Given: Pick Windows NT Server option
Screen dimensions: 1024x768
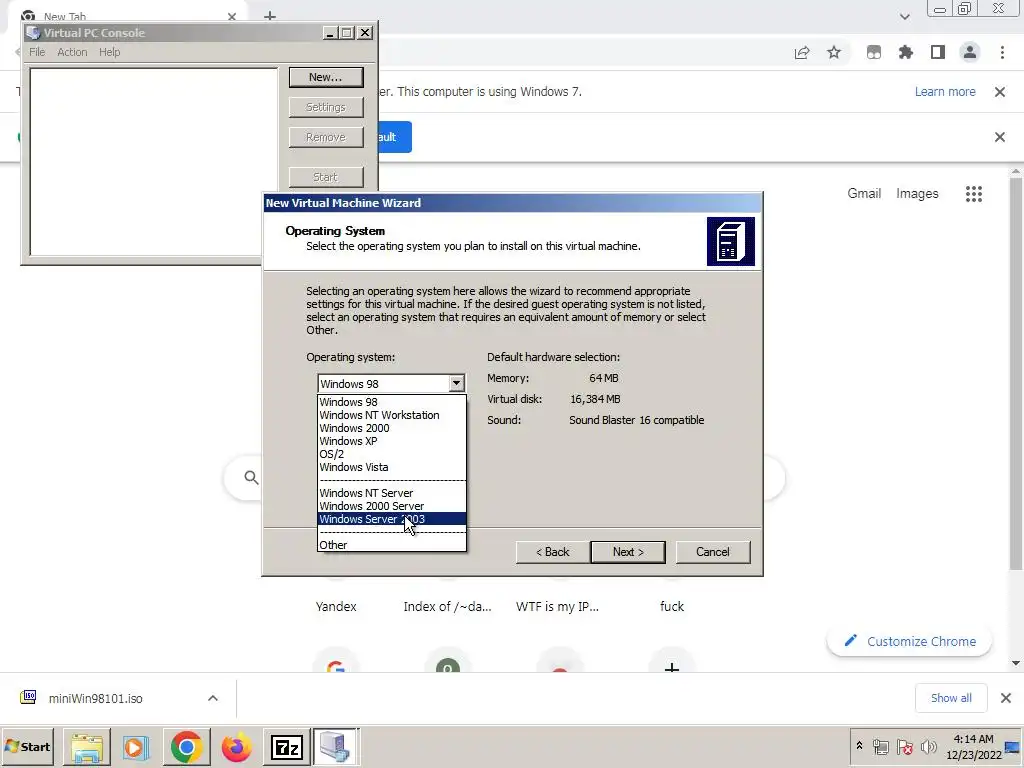Looking at the screenshot, I should 392,493.
